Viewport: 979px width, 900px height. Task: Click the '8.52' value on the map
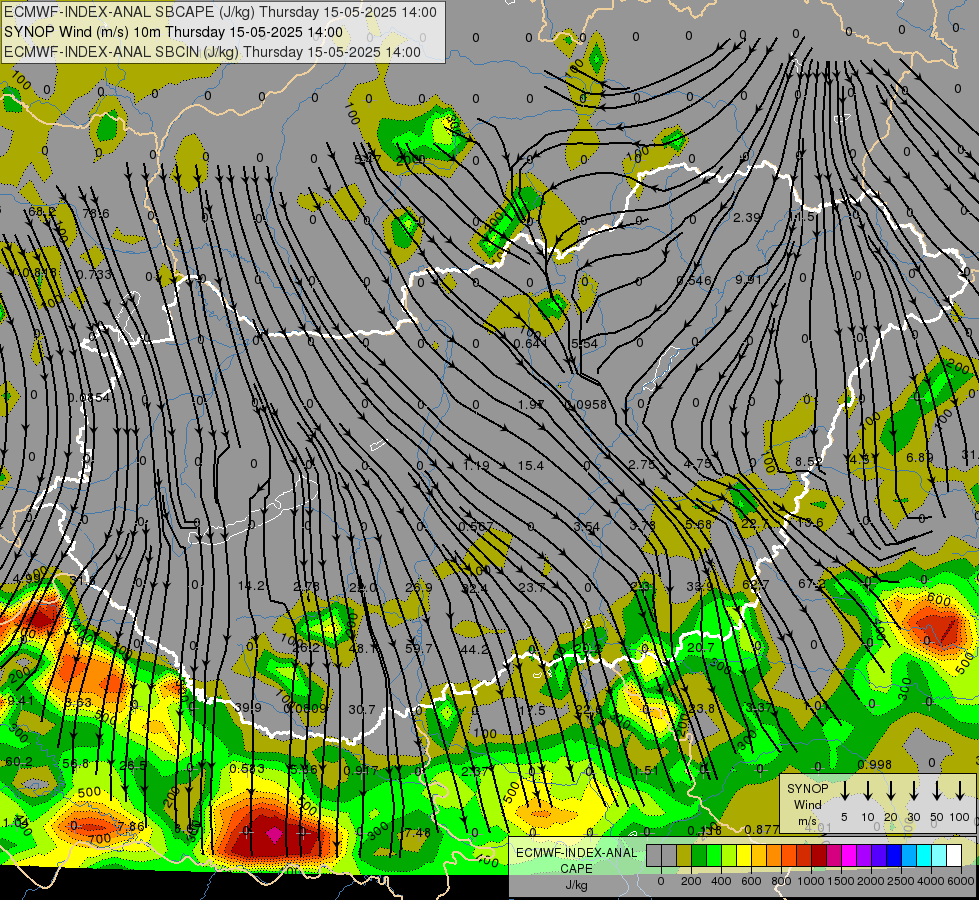(x=809, y=462)
